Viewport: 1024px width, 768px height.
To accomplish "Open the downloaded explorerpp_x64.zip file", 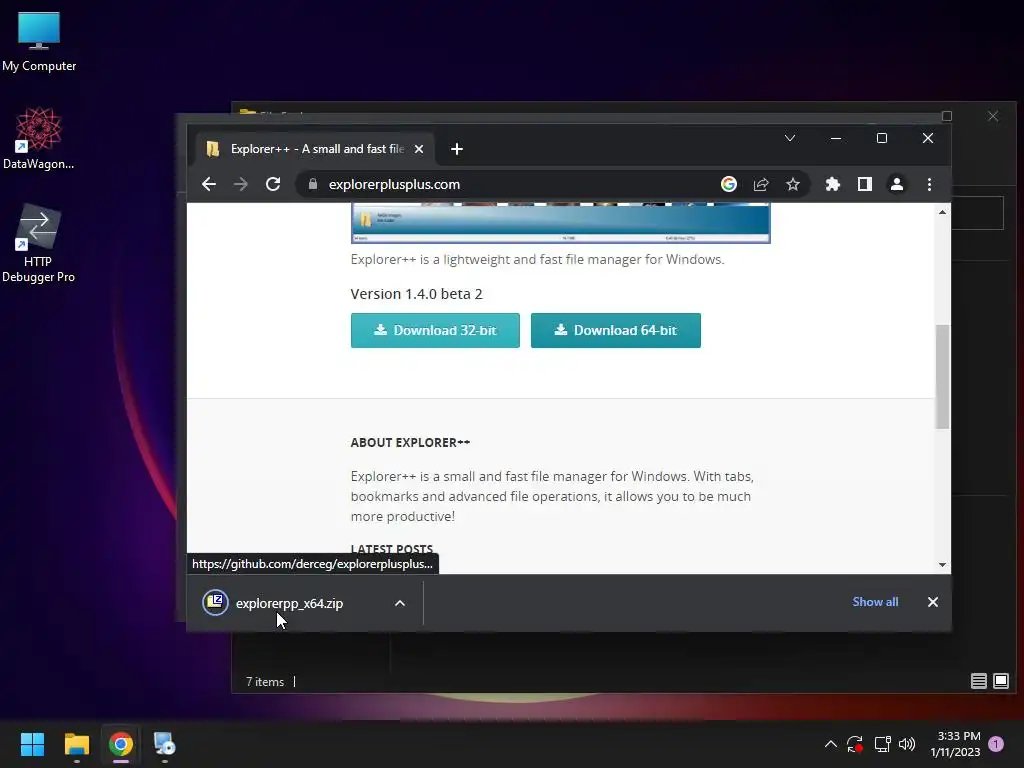I will point(289,603).
